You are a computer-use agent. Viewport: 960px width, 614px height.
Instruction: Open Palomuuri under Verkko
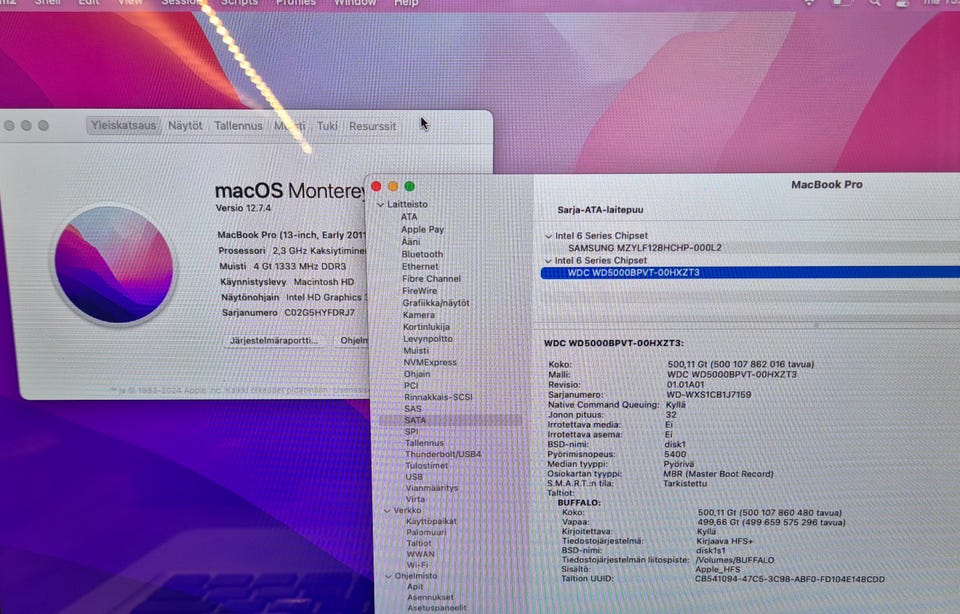coord(426,533)
